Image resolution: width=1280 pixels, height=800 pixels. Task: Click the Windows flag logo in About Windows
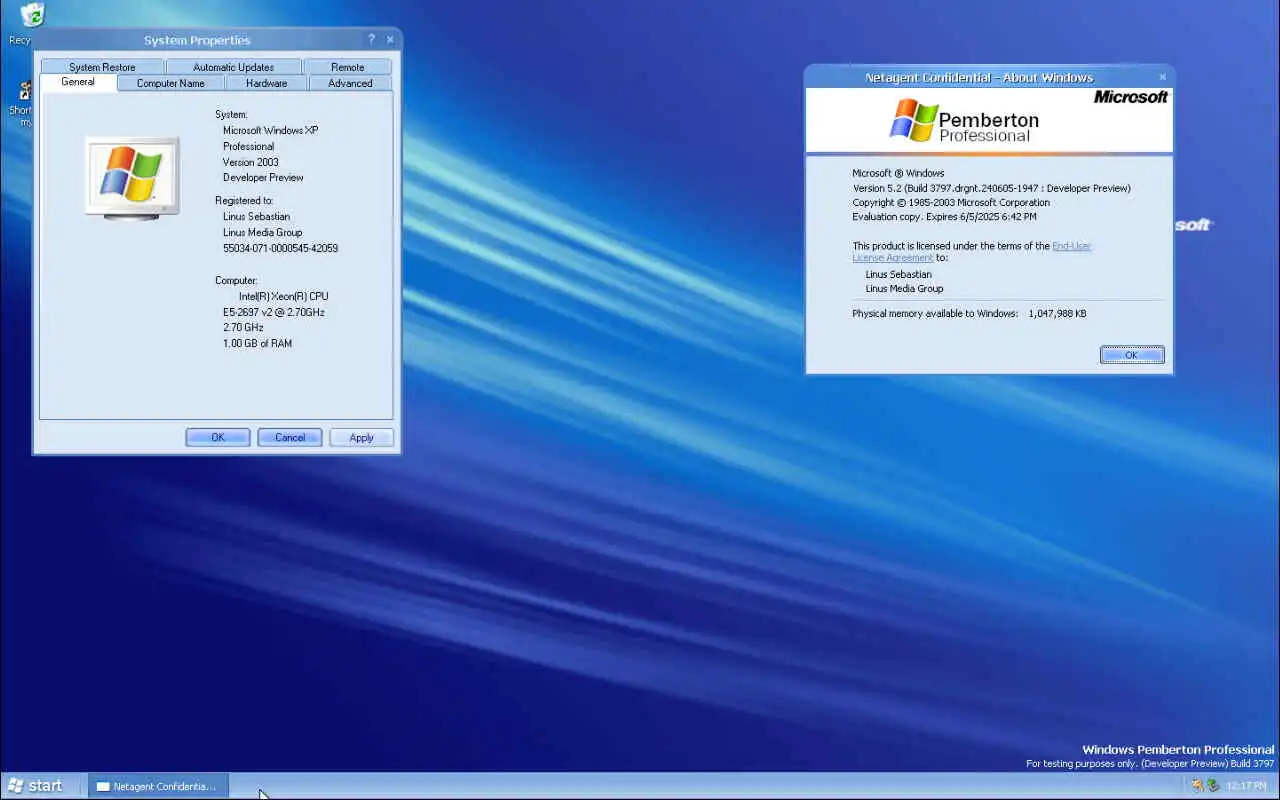click(x=913, y=120)
